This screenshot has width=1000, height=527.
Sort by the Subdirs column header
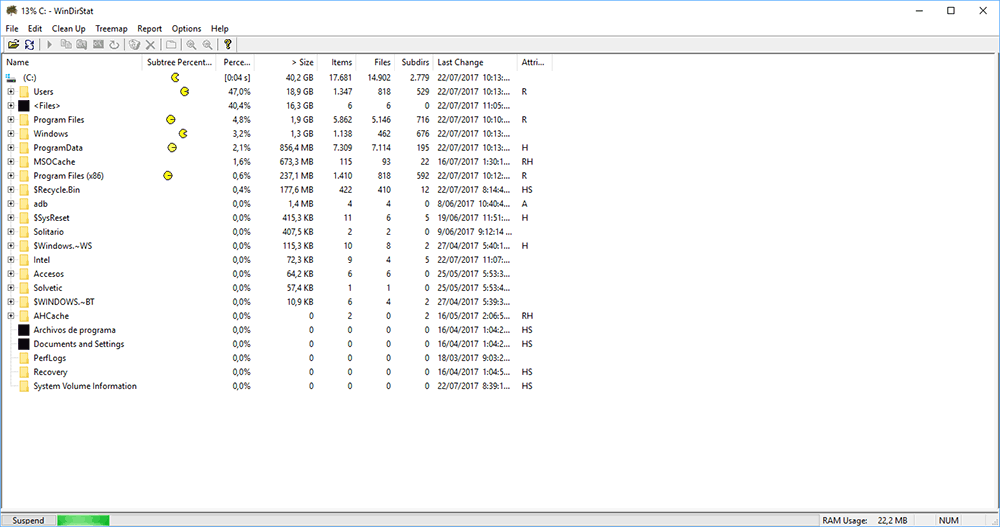point(414,63)
